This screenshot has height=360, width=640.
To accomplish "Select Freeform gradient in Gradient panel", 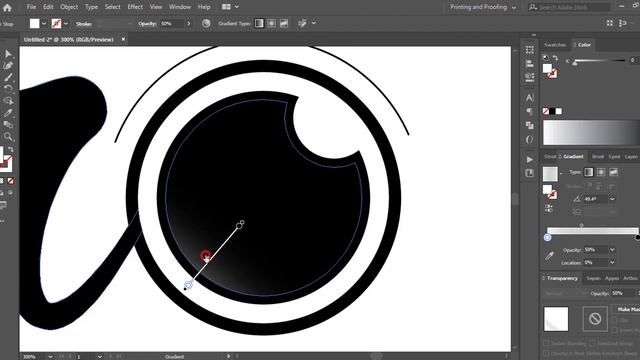I will pyautogui.click(x=613, y=172).
